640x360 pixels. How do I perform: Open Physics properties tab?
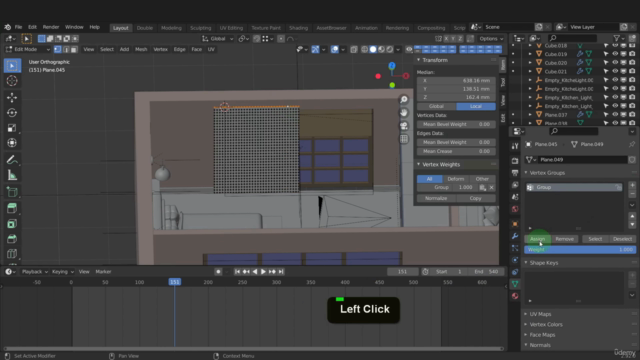pos(515,260)
